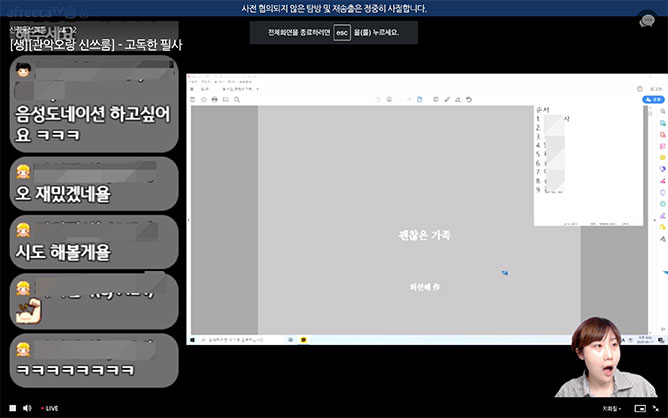668x418 pixels.
Task: Open the first menu in PDF viewer menu bar
Action: 193,81
